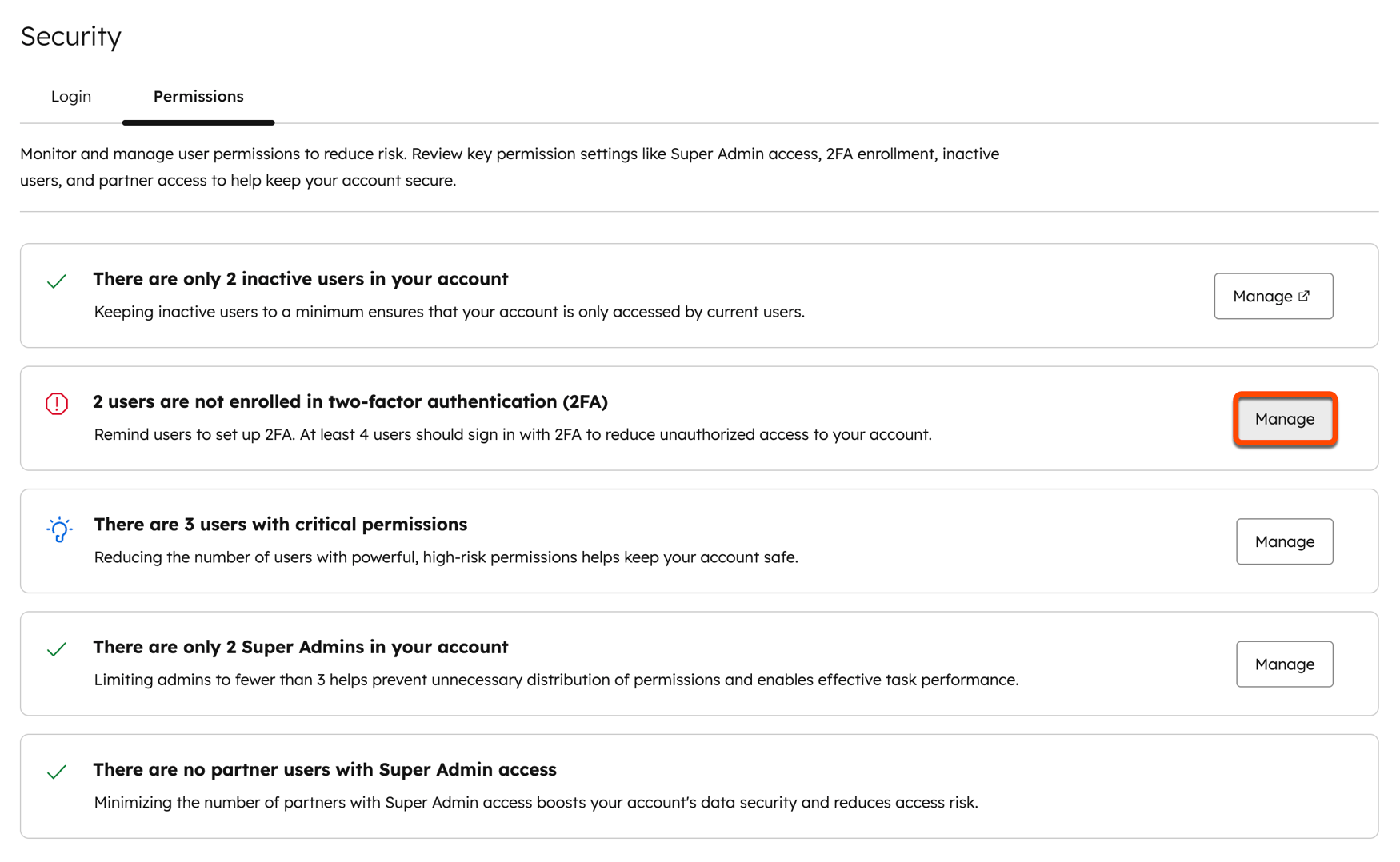Screen dimensions: 1400x862
Task: Click the permissions overview description paragraph
Action: (x=510, y=166)
